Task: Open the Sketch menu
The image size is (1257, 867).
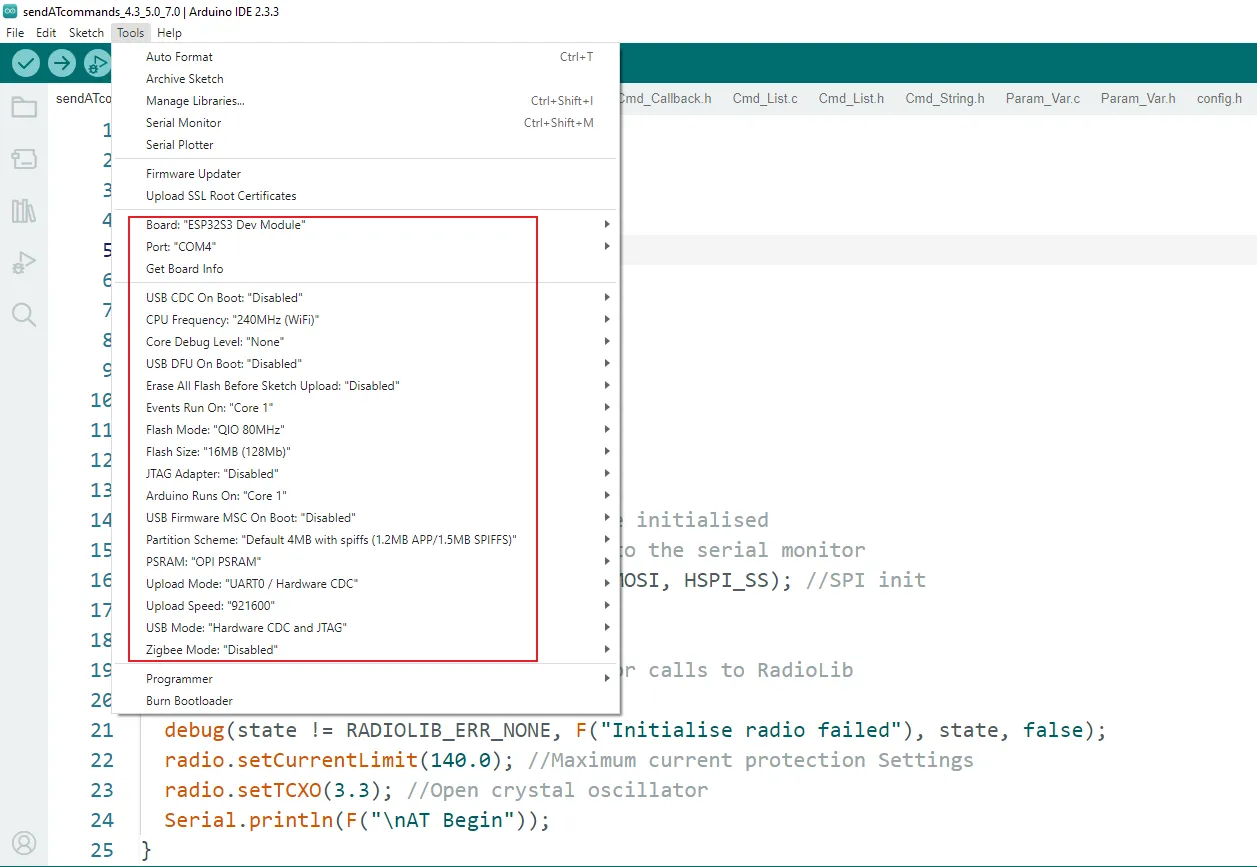Action: click(x=86, y=33)
